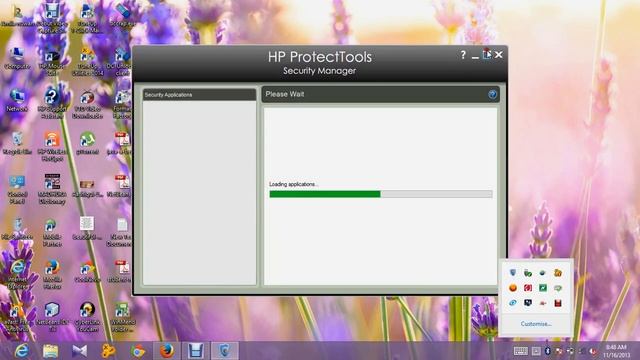This screenshot has height=360, width=640.
Task: Click the dark monitor icon in tray popup
Action: [x=528, y=303]
